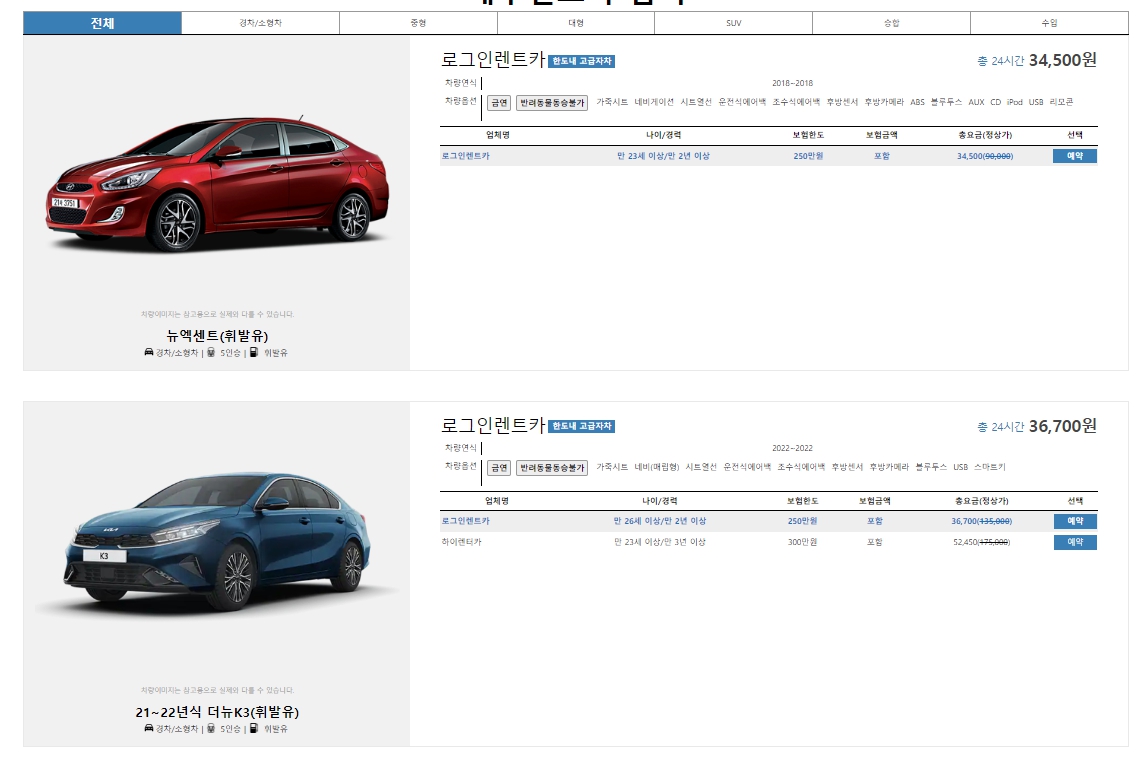
Task: Click 하이렌터카 company name in K3 table
Action: 461,542
